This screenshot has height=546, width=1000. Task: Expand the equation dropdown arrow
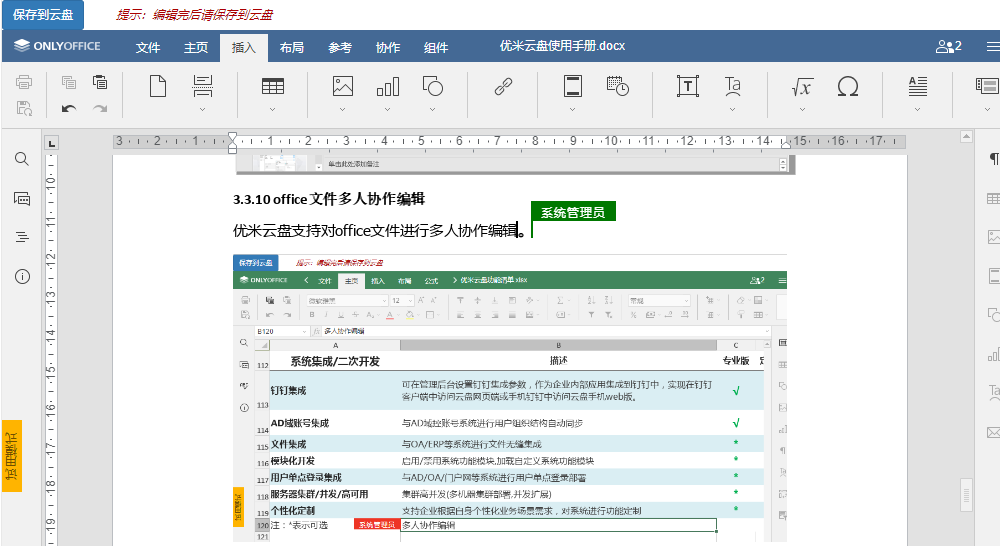(x=802, y=109)
